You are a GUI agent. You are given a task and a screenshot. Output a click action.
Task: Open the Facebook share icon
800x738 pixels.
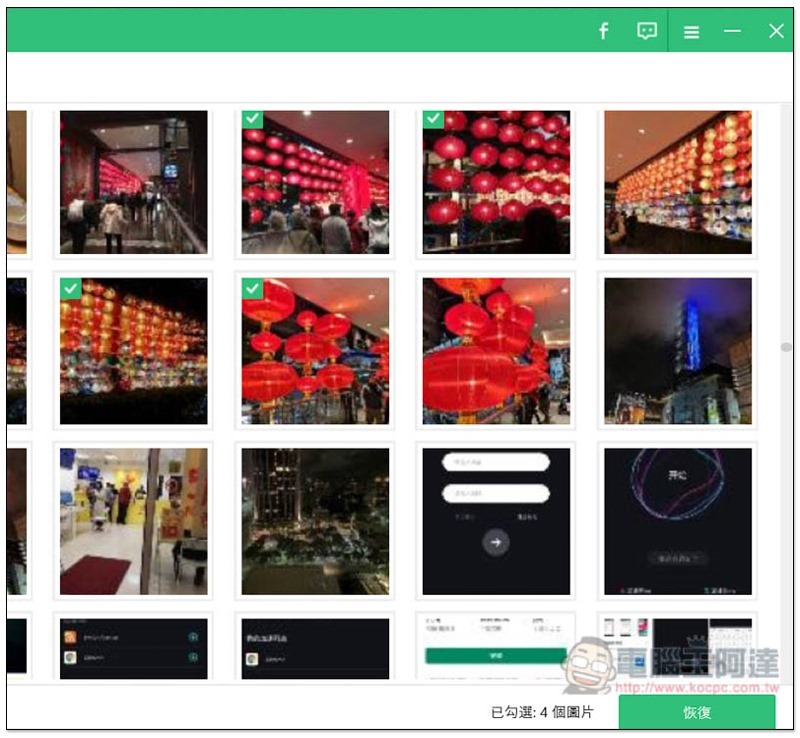(603, 31)
